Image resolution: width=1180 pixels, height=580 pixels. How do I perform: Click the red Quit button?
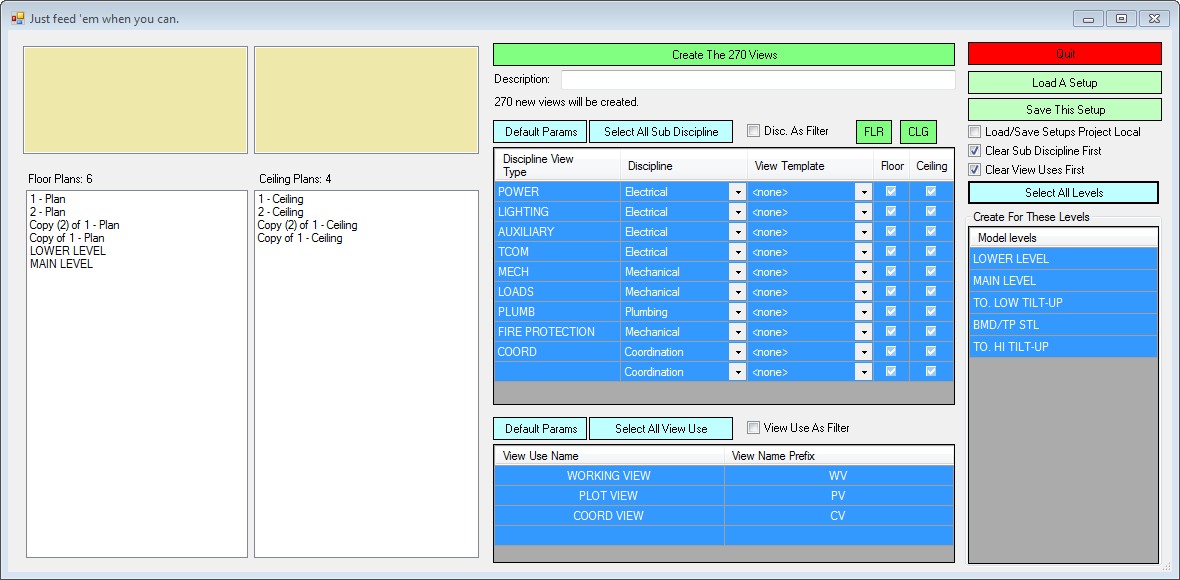tap(1065, 54)
